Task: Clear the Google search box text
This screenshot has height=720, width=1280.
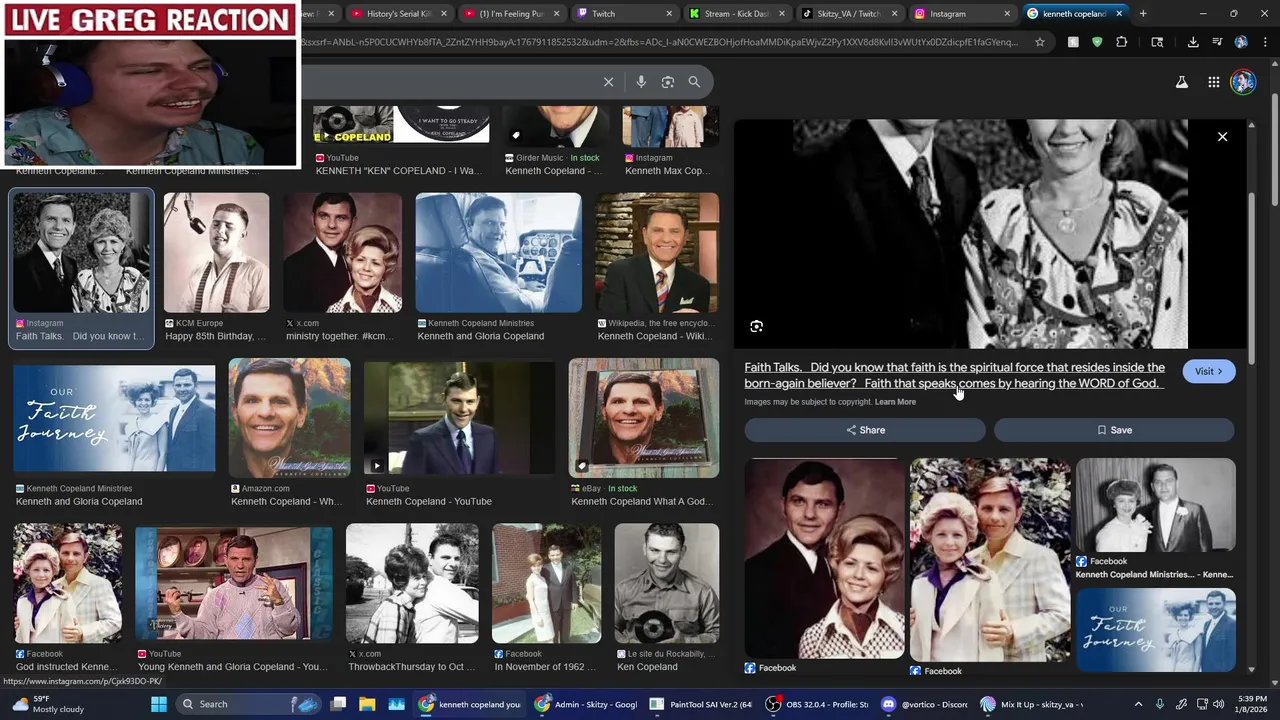Action: pyautogui.click(x=608, y=82)
